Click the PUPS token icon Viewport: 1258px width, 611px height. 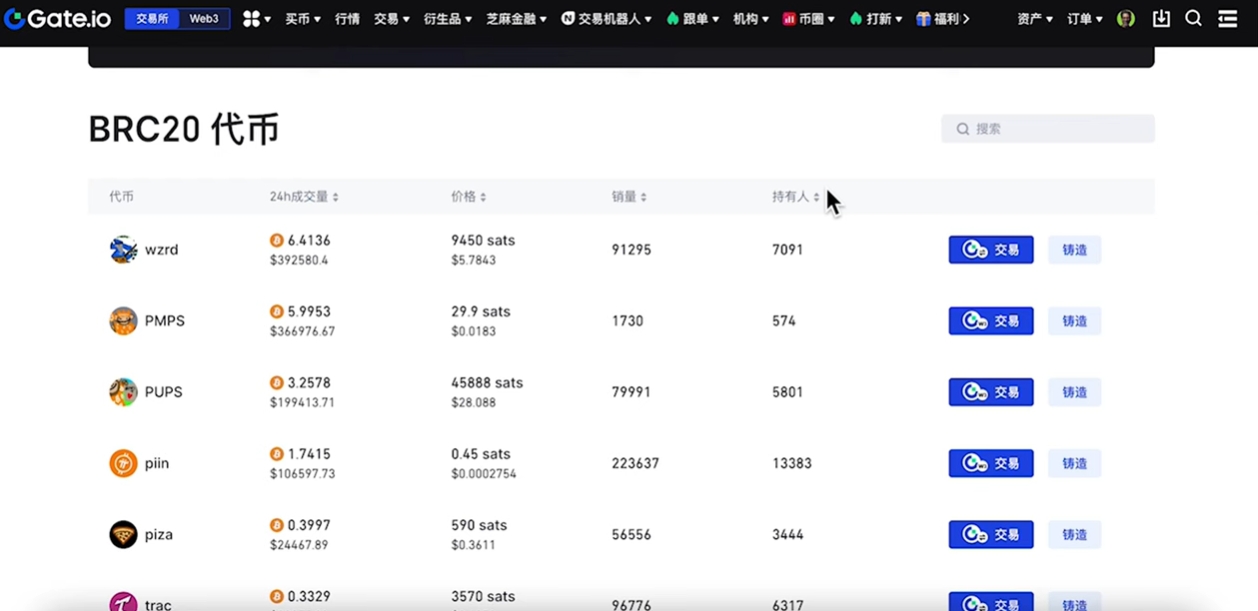pyautogui.click(x=123, y=392)
